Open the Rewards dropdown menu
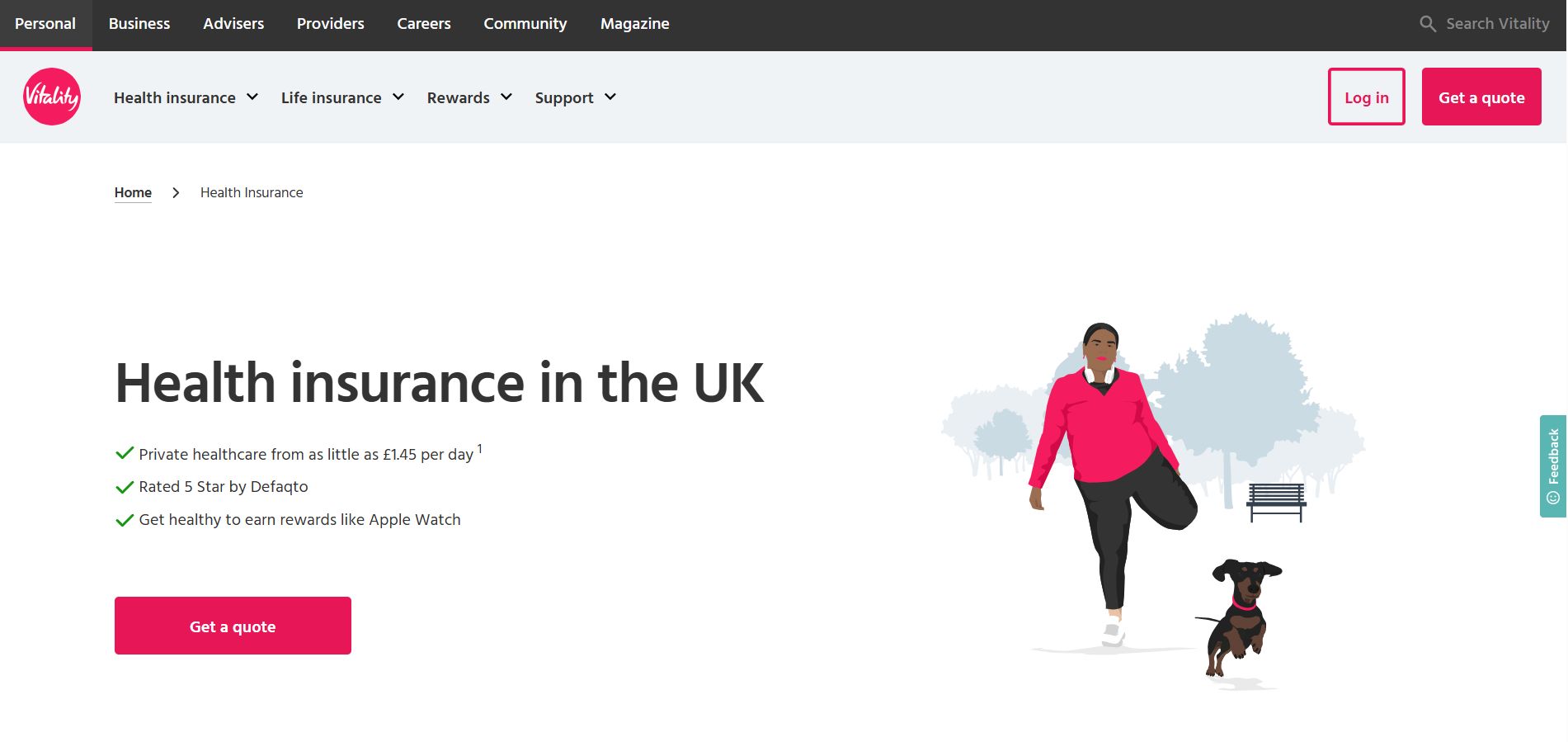The height and width of the screenshot is (742, 1568). [x=469, y=97]
